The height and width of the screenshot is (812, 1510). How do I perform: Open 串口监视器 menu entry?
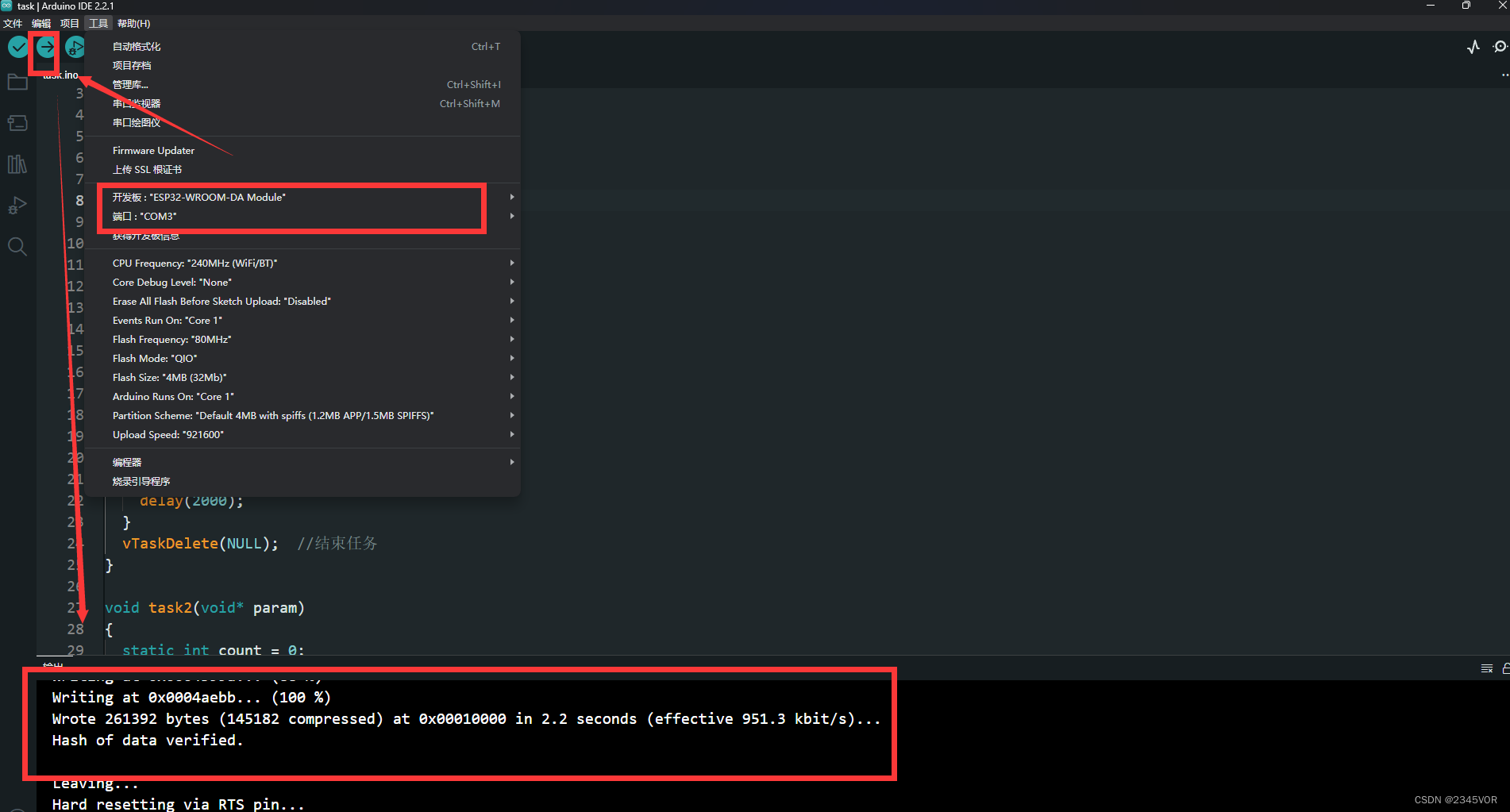302,104
